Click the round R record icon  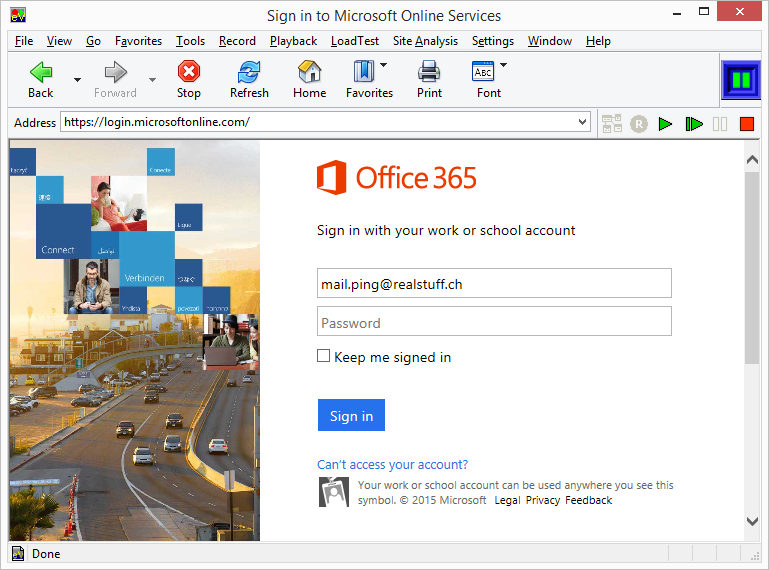pos(639,124)
